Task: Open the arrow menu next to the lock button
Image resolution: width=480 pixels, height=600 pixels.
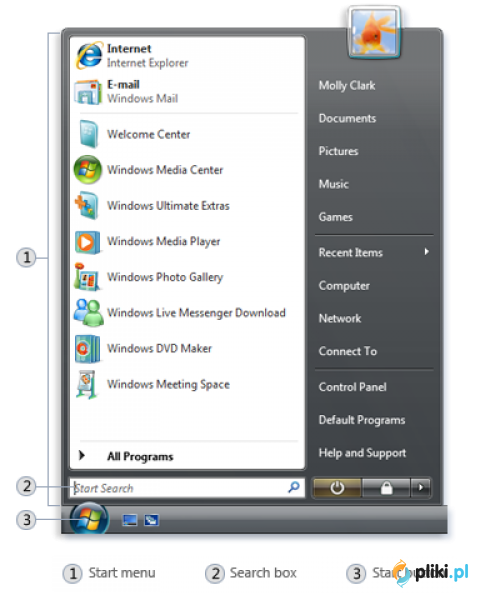Action: pyautogui.click(x=421, y=488)
